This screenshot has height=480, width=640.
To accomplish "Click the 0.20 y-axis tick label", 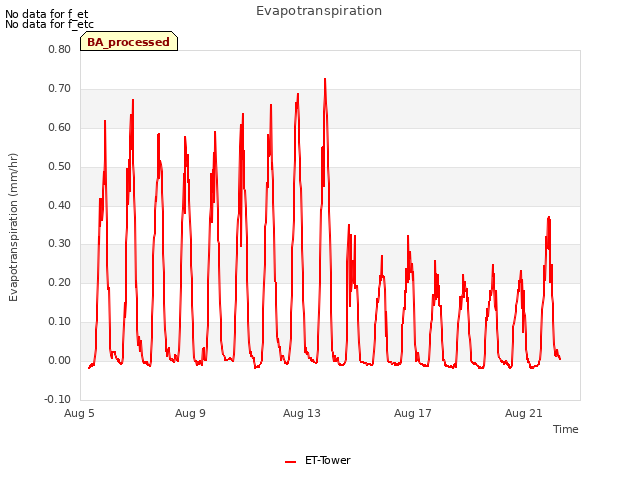I will coord(59,282).
